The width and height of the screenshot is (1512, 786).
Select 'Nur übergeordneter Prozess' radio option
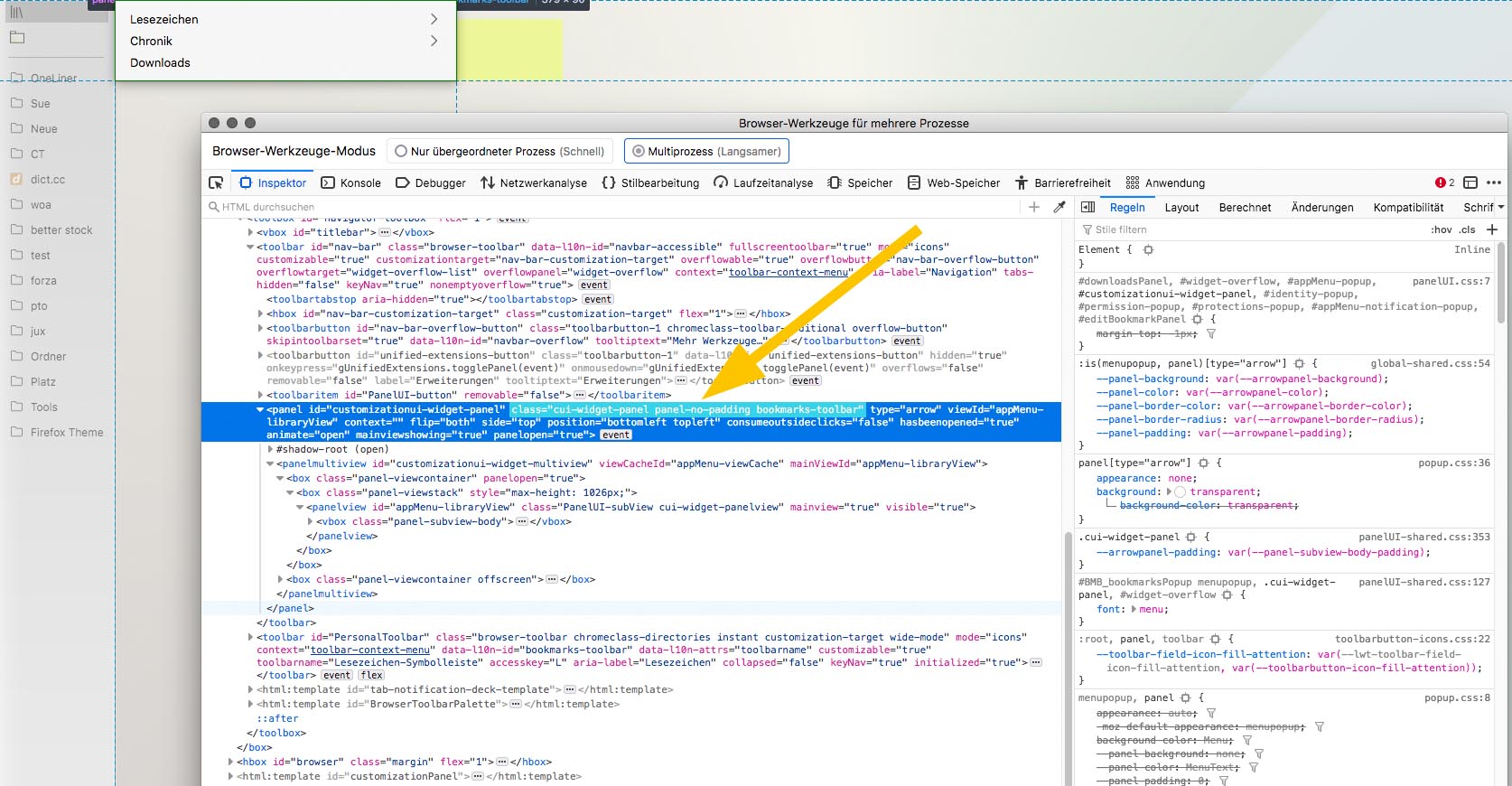pyautogui.click(x=401, y=152)
